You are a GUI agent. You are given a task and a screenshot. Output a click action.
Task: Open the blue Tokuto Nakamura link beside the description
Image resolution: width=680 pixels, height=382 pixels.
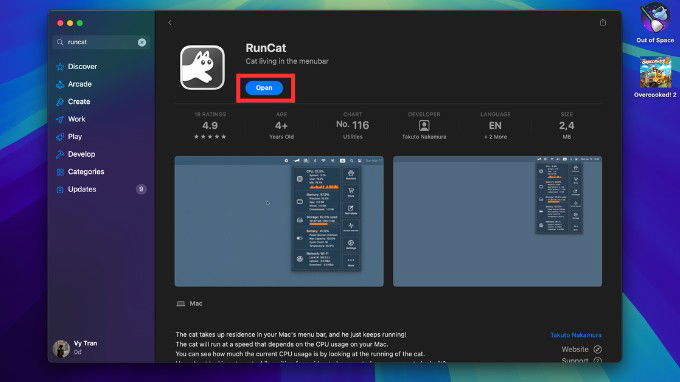(x=576, y=335)
